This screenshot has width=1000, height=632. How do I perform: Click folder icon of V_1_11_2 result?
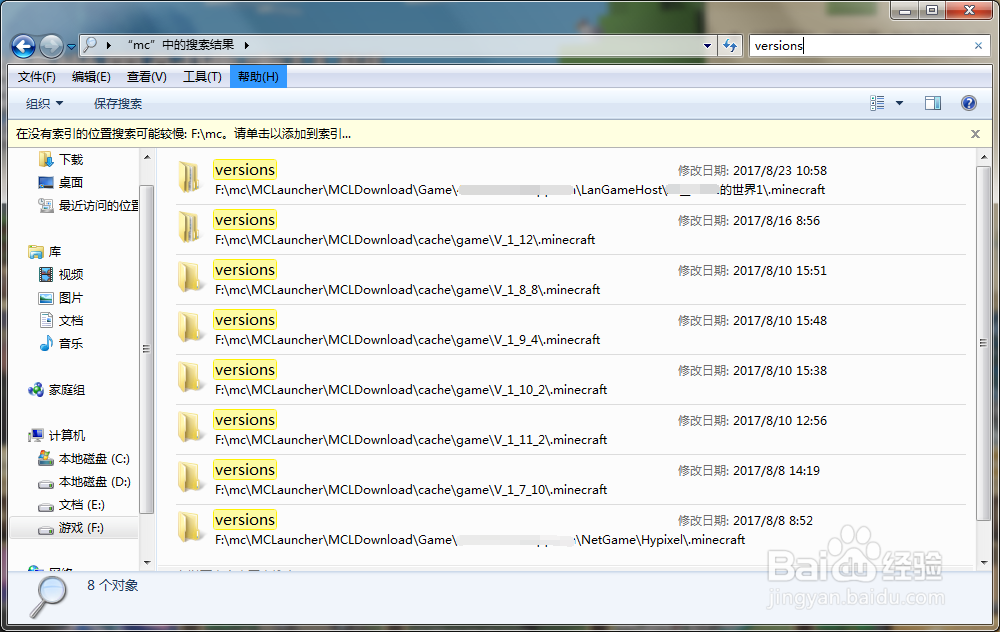(x=189, y=428)
